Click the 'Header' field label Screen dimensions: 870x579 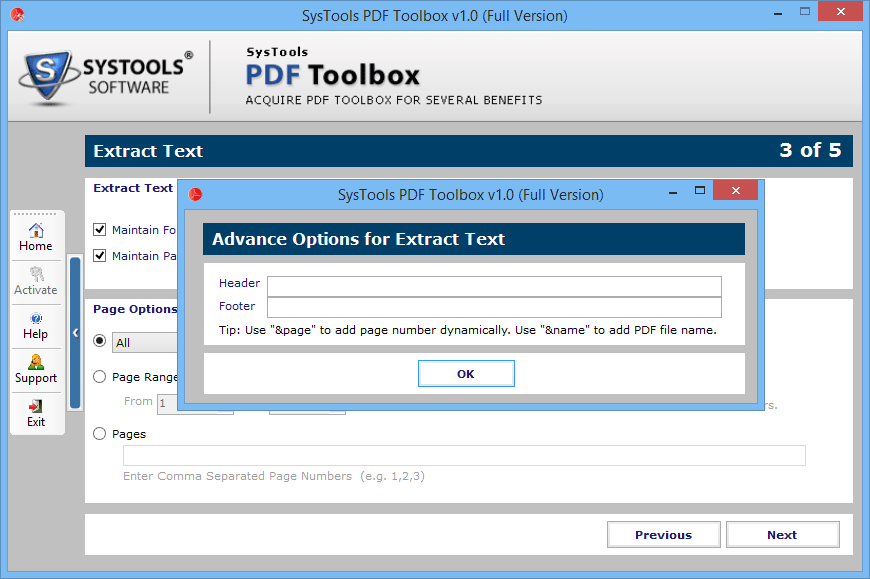pyautogui.click(x=239, y=283)
